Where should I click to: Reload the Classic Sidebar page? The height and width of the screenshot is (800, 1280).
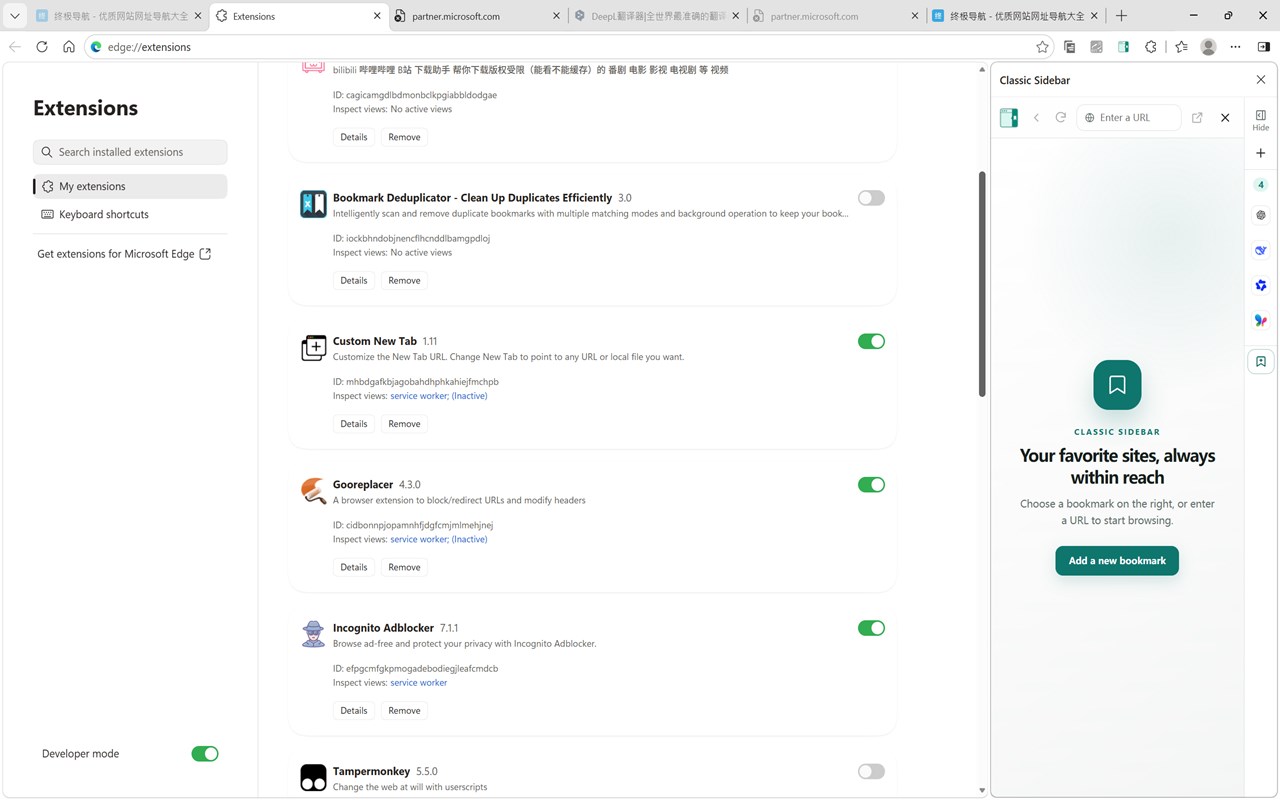1061,118
